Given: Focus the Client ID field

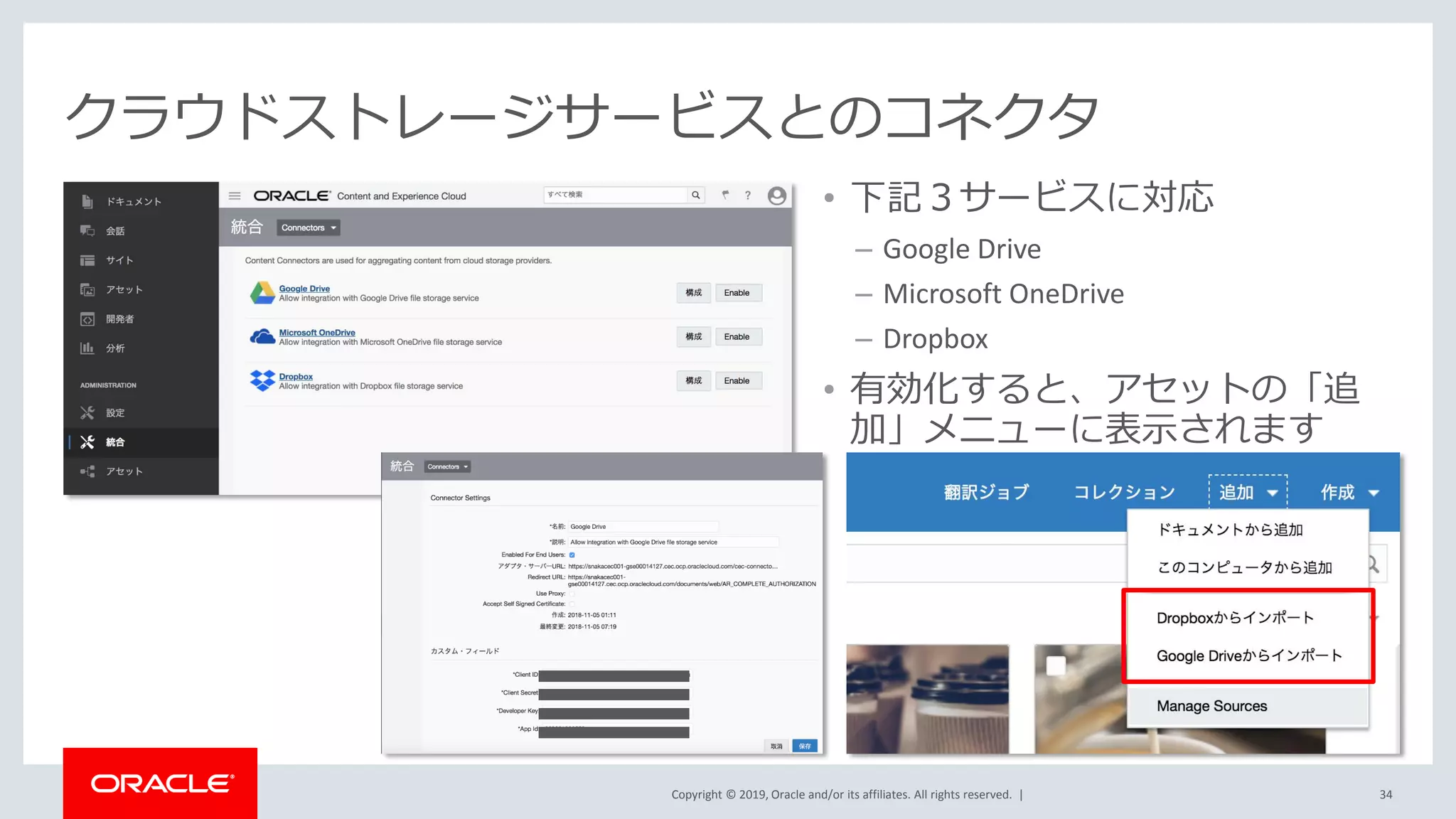Looking at the screenshot, I should 614,676.
